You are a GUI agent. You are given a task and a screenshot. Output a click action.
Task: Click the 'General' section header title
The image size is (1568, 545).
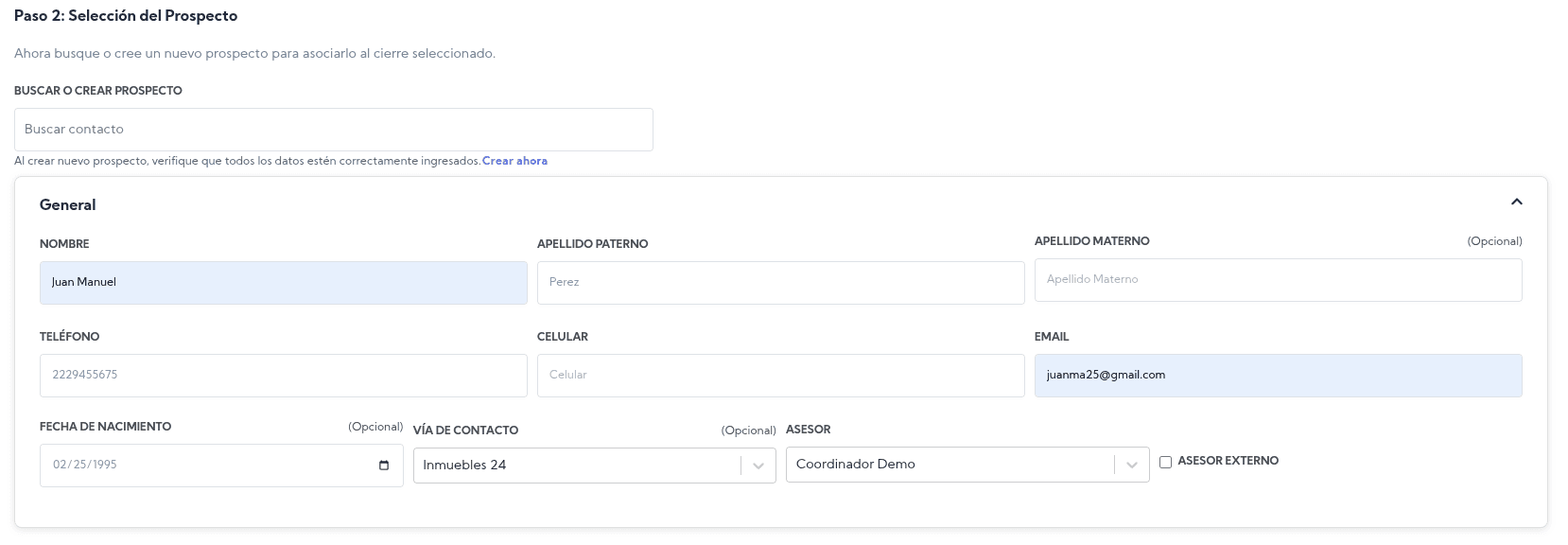pos(68,205)
